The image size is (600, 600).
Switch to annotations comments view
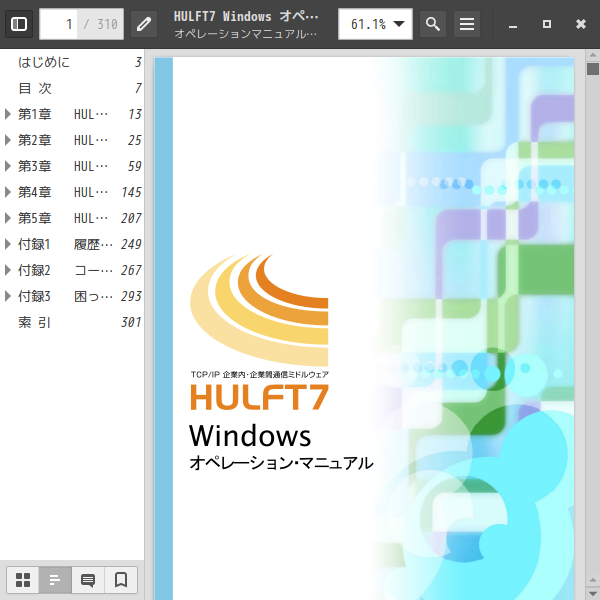pos(88,580)
